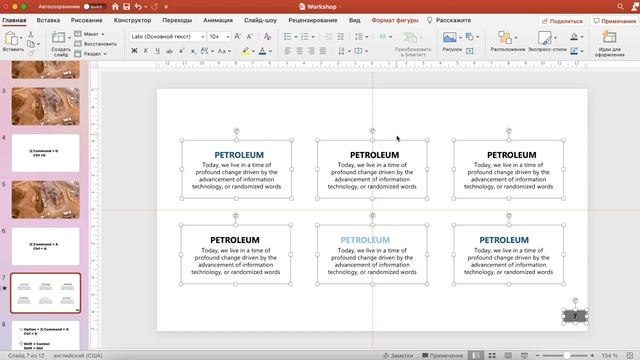Save the presentation with the floppy disk icon
This screenshot has width=640, height=360.
tap(127, 7)
